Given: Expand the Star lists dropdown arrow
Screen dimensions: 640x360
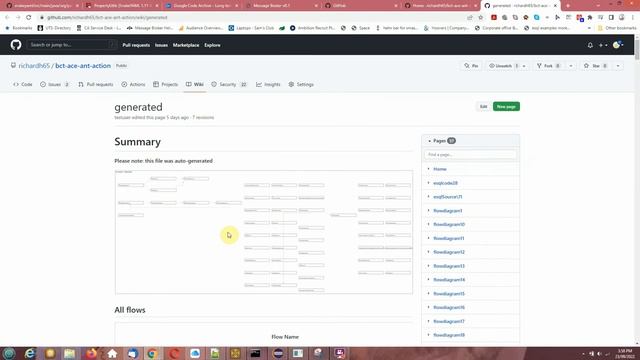Looking at the screenshot, I should [618, 66].
